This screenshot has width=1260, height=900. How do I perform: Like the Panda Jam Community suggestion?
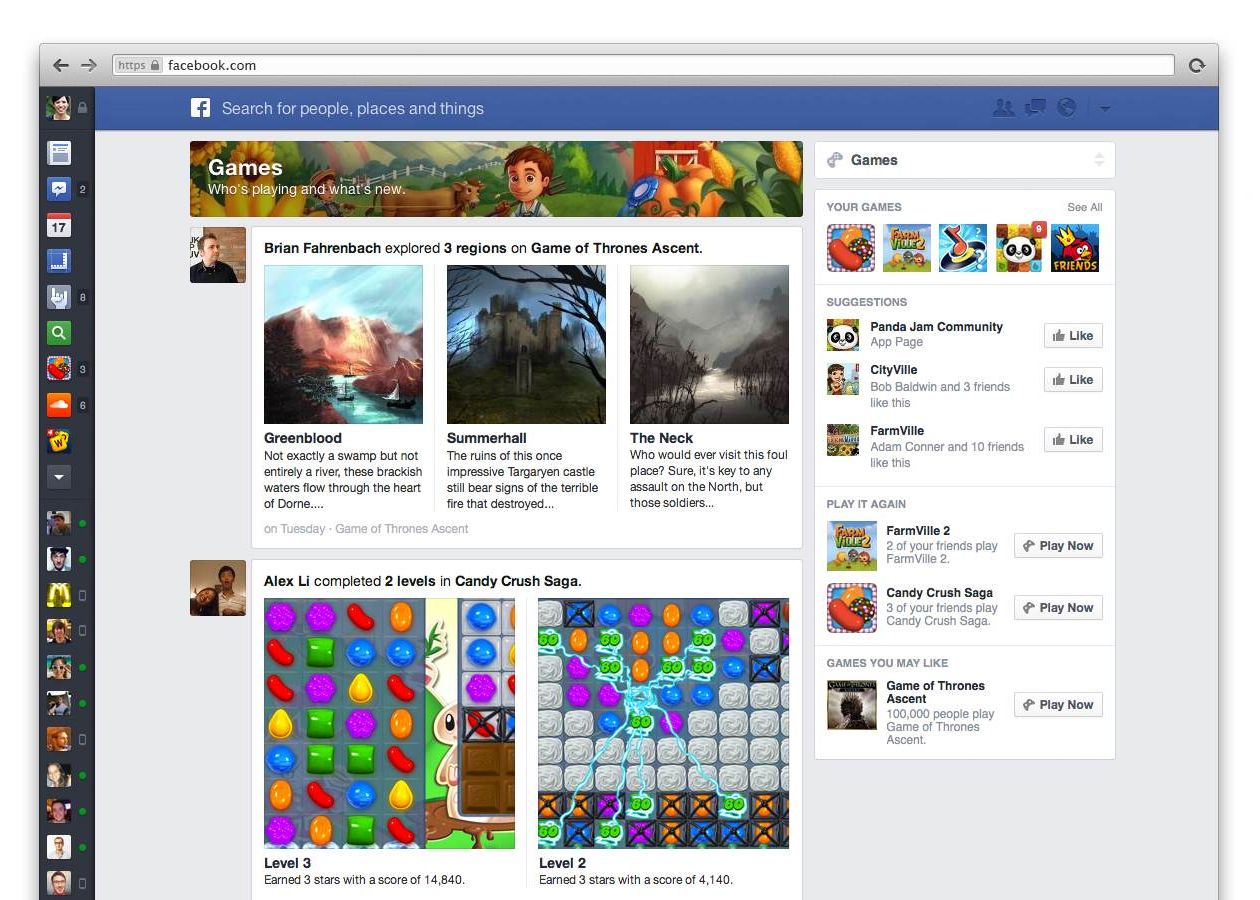[x=1072, y=335]
